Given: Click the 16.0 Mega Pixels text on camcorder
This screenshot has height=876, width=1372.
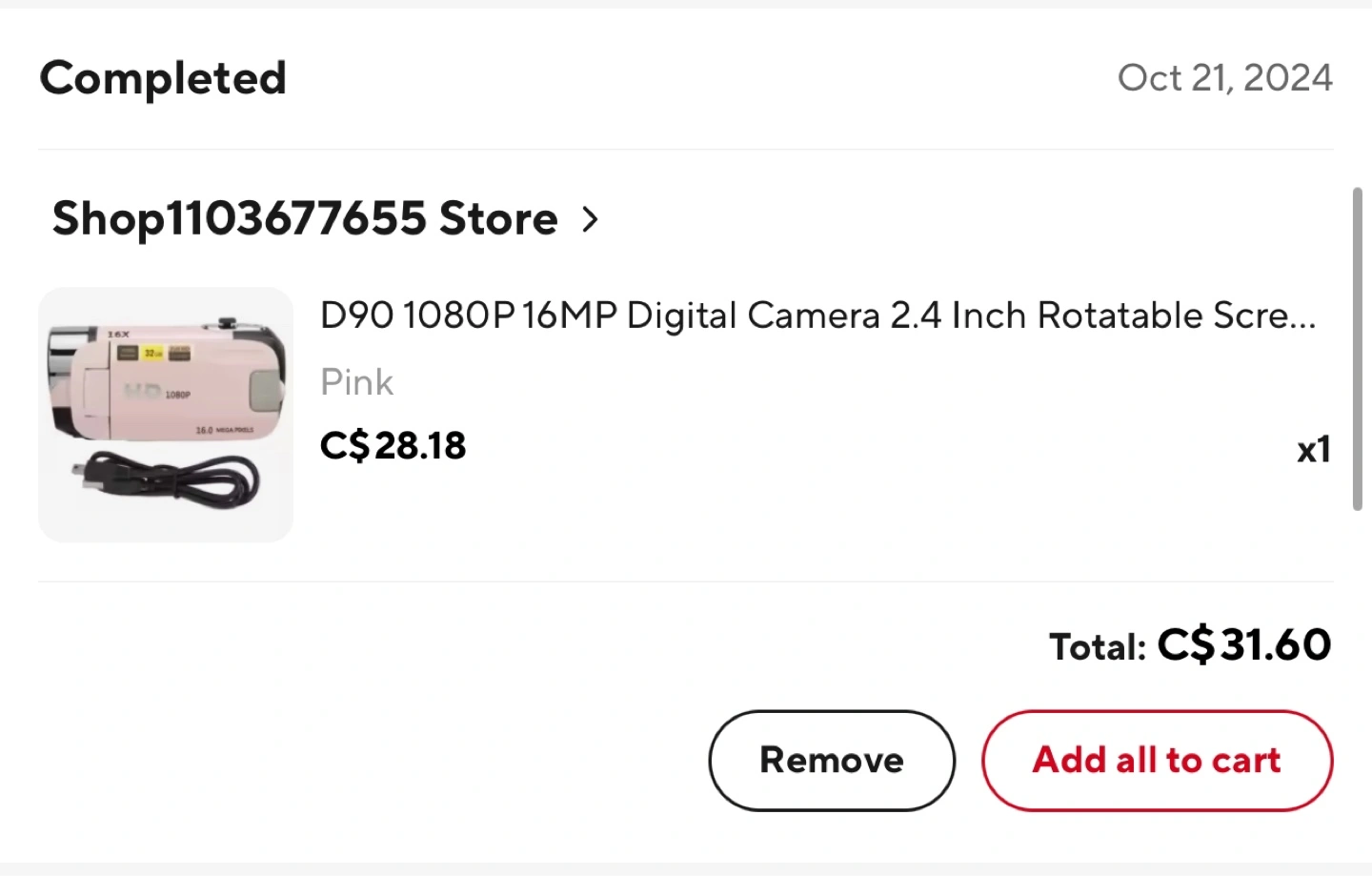Looking at the screenshot, I should pyautogui.click(x=225, y=431).
